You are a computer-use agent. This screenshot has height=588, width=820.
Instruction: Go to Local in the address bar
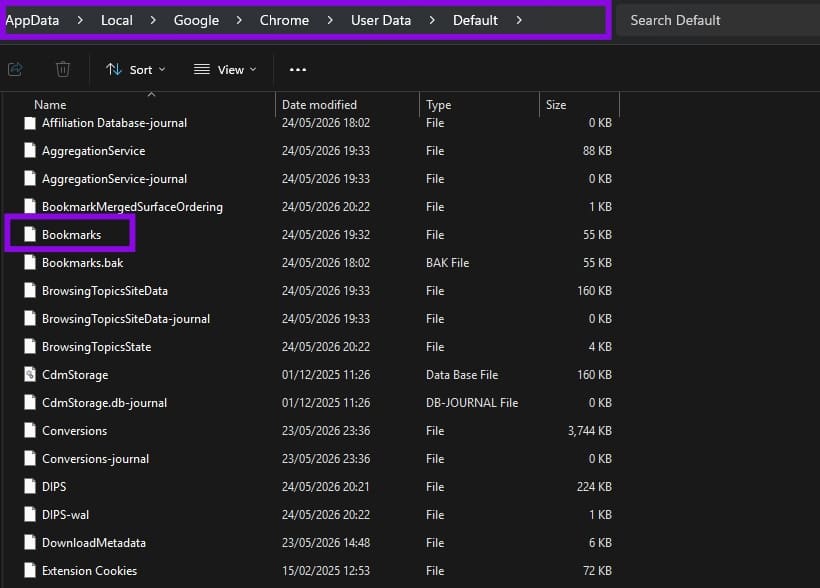point(117,20)
